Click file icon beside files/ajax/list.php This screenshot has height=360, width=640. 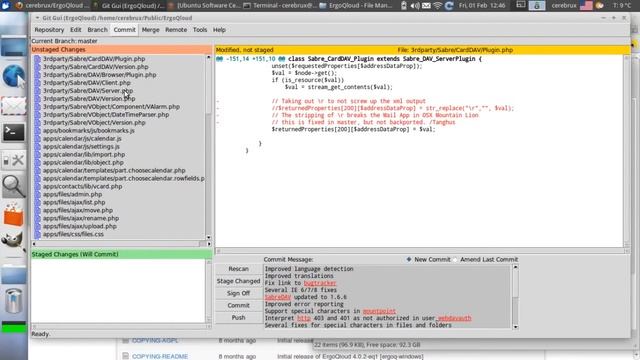(38, 202)
